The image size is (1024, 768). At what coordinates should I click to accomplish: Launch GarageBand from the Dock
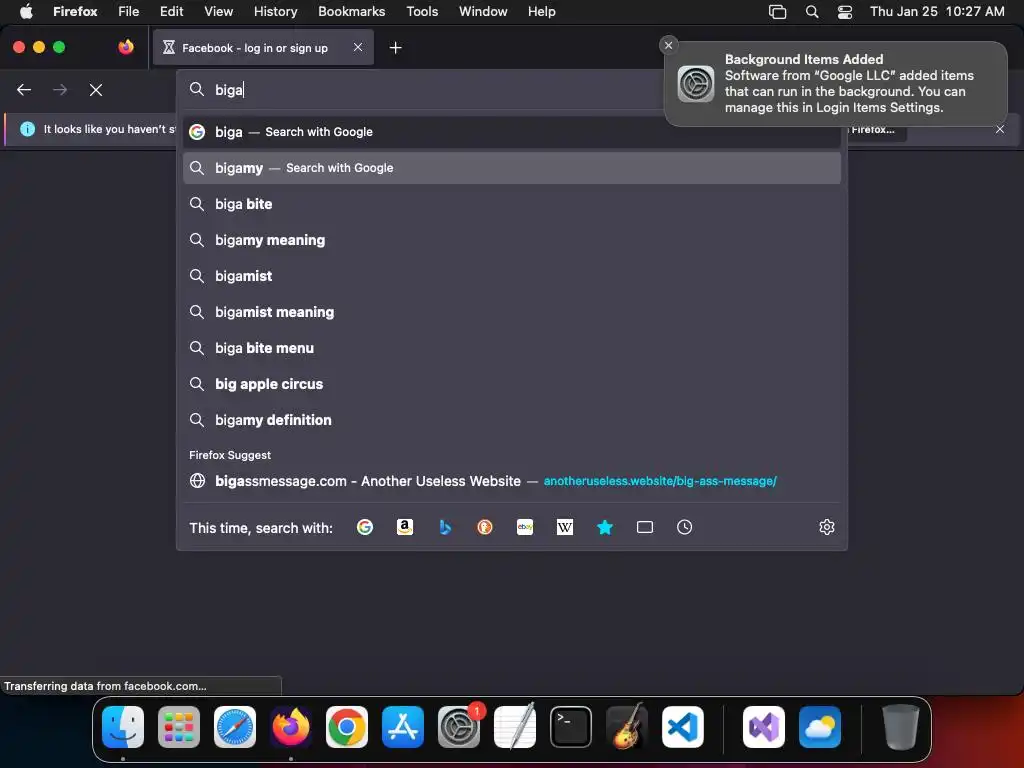point(627,727)
